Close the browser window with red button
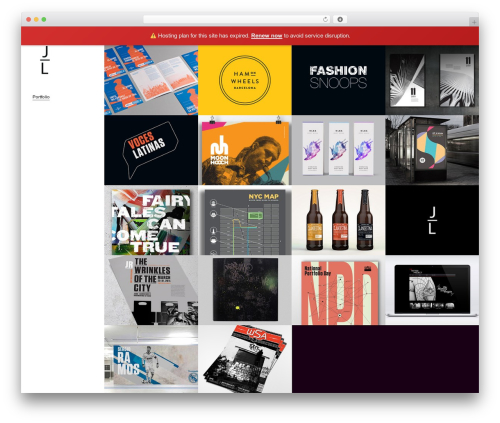Image resolution: width=500 pixels, height=423 pixels. [29, 20]
